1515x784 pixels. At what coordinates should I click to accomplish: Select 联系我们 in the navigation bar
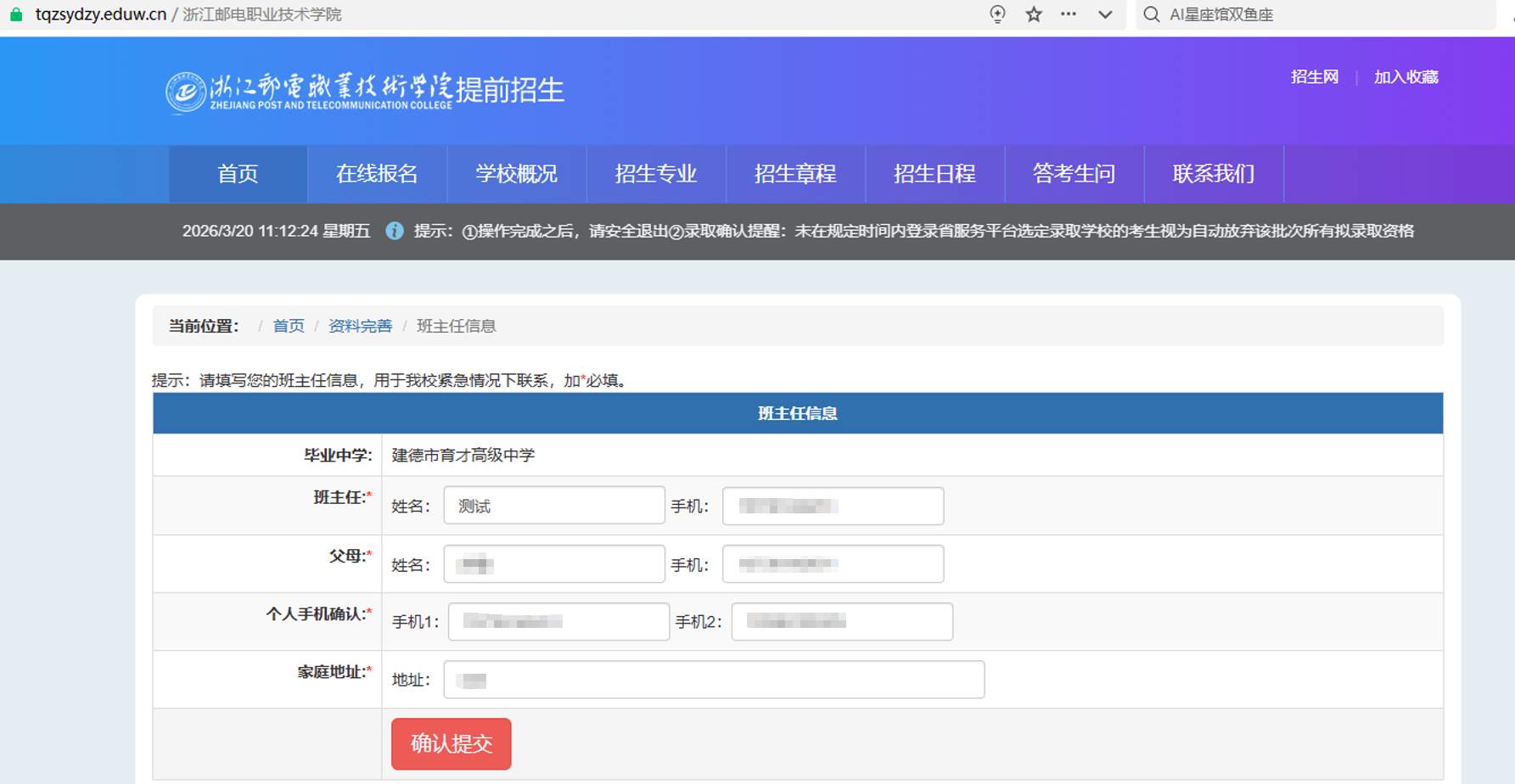(1213, 174)
